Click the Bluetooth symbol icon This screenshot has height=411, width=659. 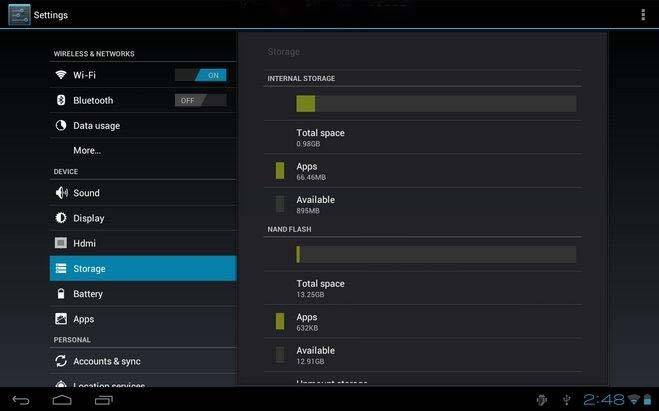tap(61, 100)
